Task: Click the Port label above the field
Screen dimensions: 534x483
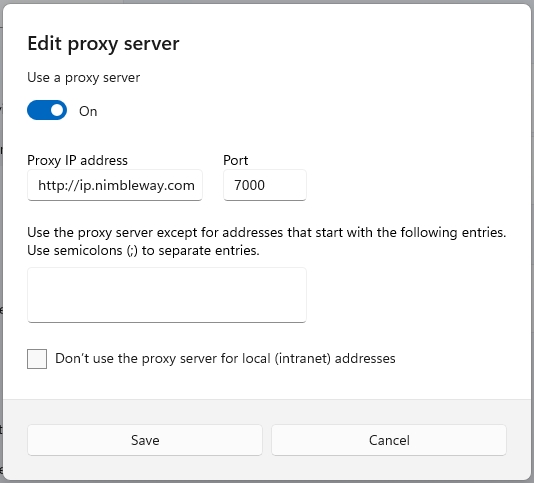Action: pyautogui.click(x=235, y=160)
